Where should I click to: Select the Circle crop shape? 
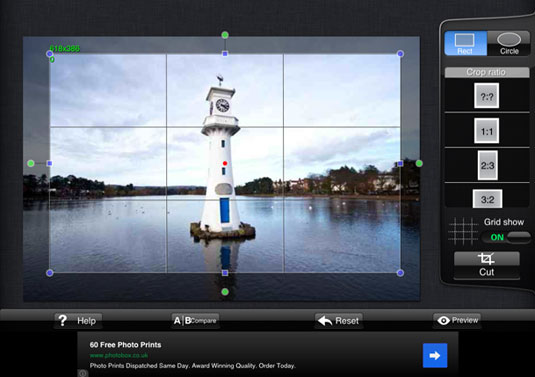509,43
